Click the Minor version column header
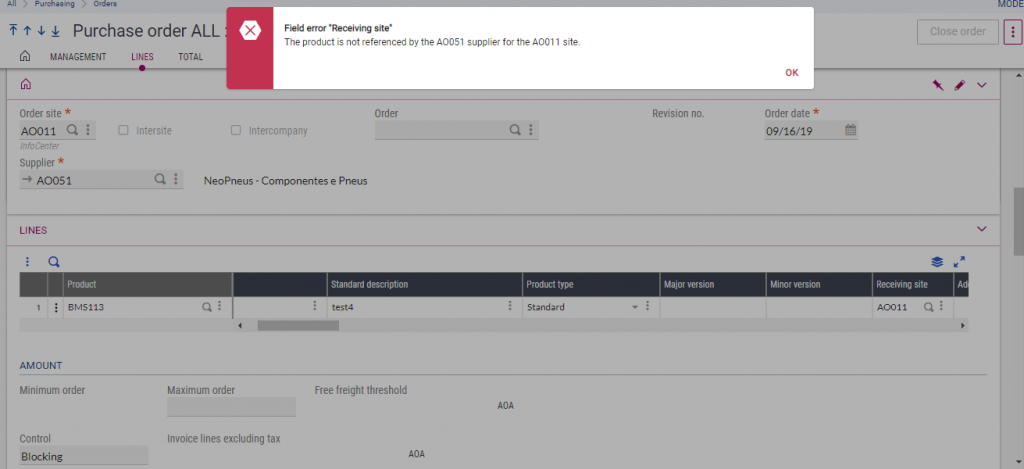The image size is (1024, 469). coord(819,285)
